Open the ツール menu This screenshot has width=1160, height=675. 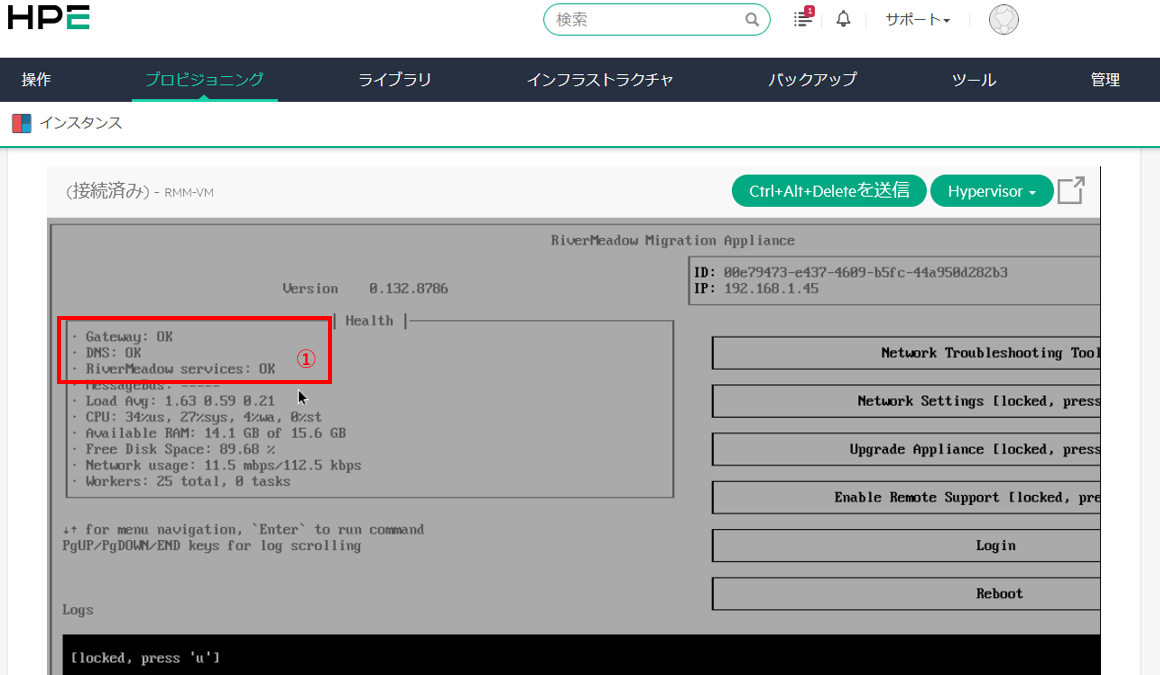point(974,79)
